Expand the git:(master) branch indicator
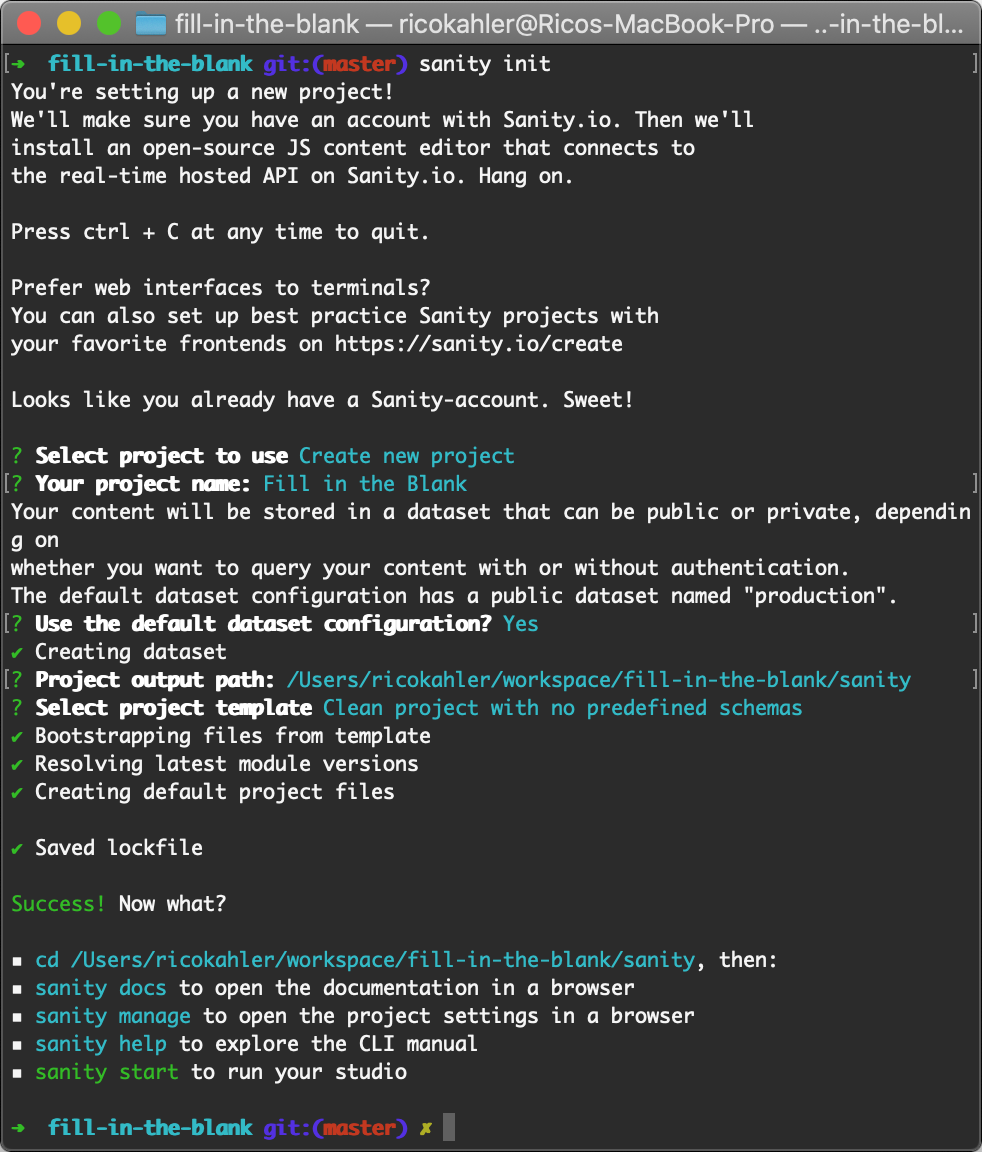Viewport: 982px width, 1152px height. pyautogui.click(x=334, y=1127)
